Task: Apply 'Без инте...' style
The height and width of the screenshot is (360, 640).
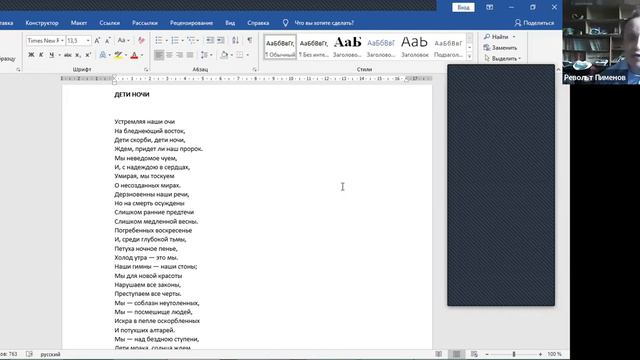Action: click(313, 47)
